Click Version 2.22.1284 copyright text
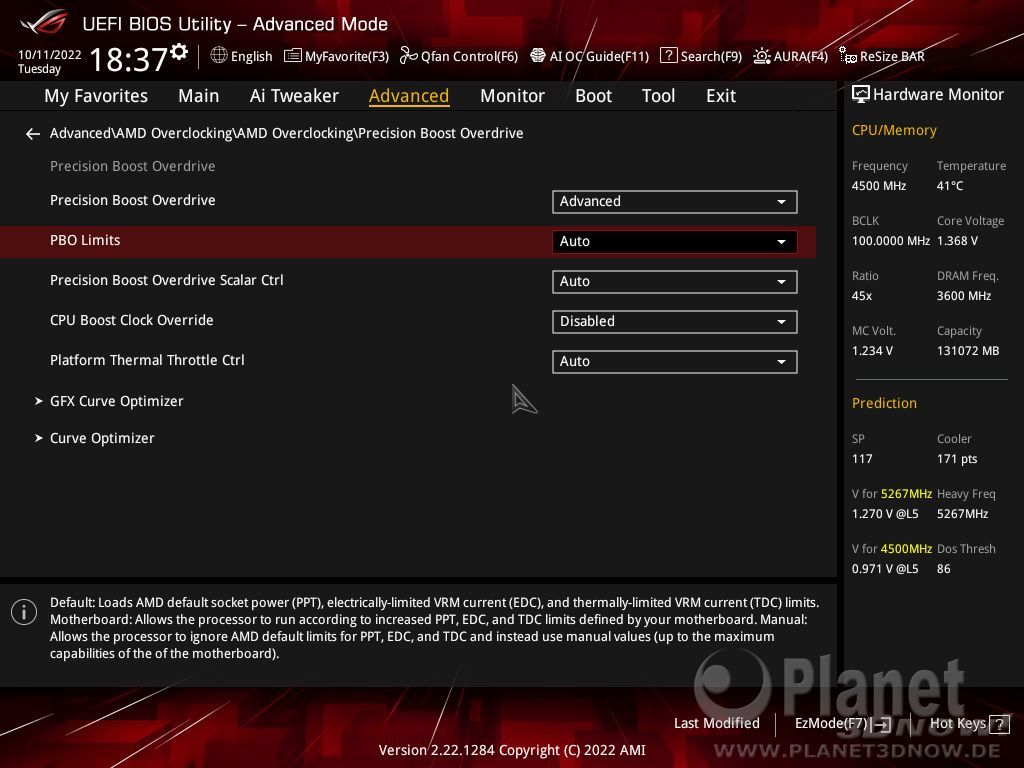This screenshot has width=1024, height=768. [512, 750]
